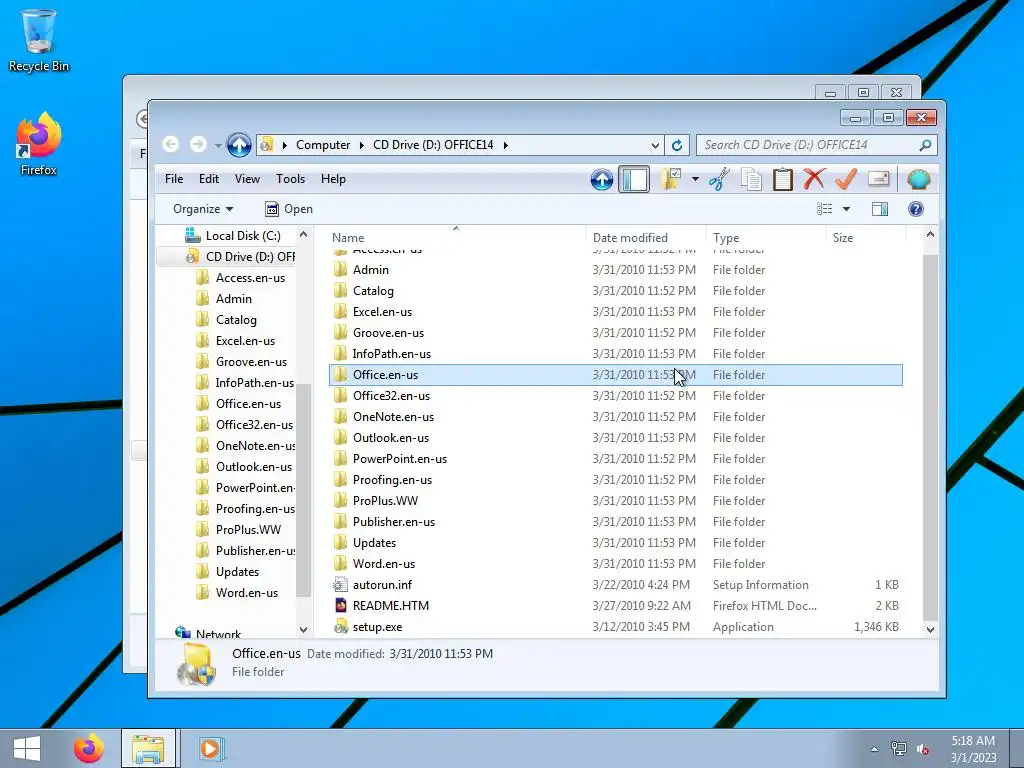Select the Admin folder in file list

(x=615, y=270)
